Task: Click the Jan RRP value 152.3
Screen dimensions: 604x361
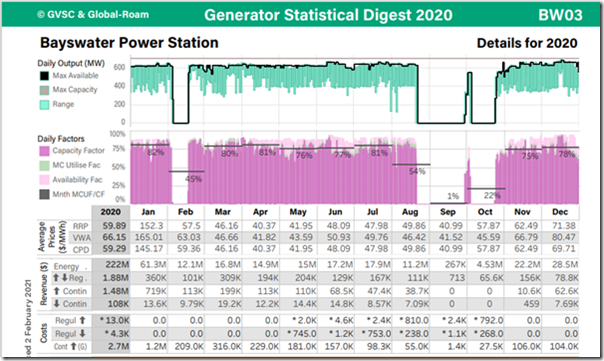Action: pos(151,226)
